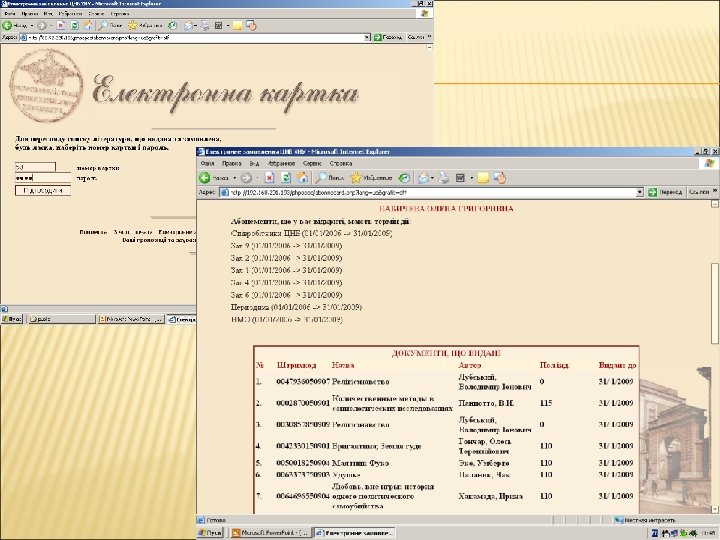Click Періодика subscription line

[x=296, y=307]
